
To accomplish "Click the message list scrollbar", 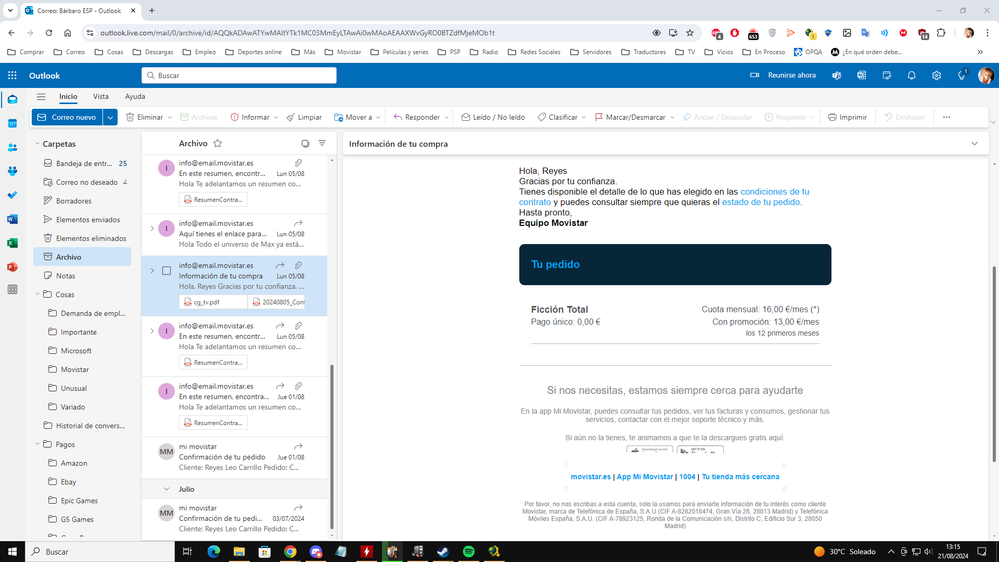I will pyautogui.click(x=331, y=446).
